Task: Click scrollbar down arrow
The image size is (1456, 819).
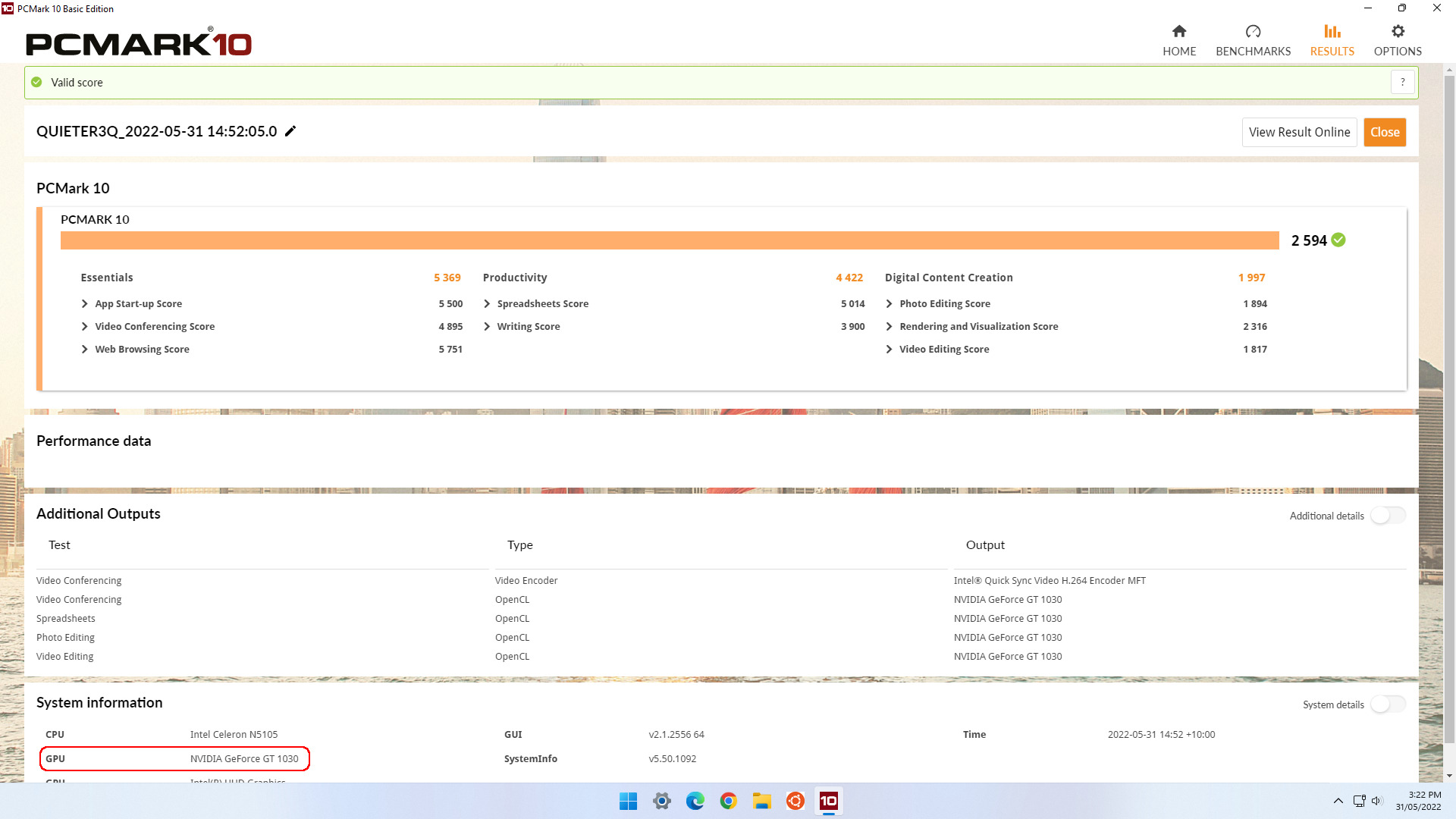Action: (1449, 776)
